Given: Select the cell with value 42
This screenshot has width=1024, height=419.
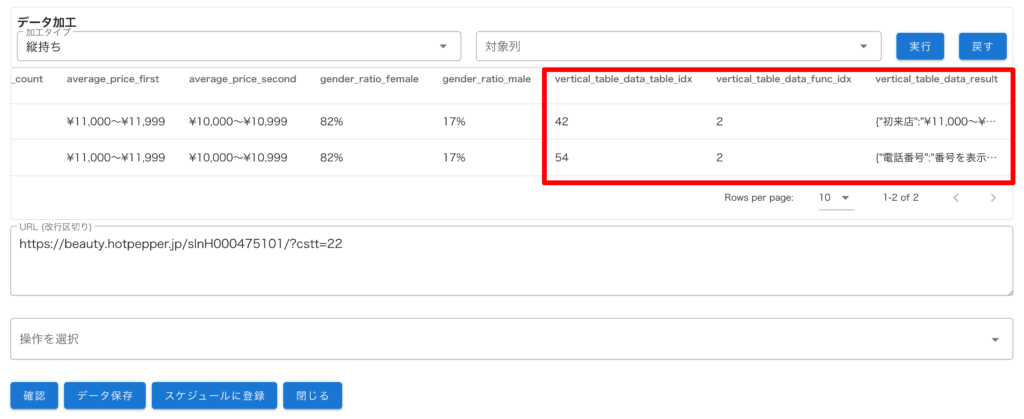Looking at the screenshot, I should point(562,121).
